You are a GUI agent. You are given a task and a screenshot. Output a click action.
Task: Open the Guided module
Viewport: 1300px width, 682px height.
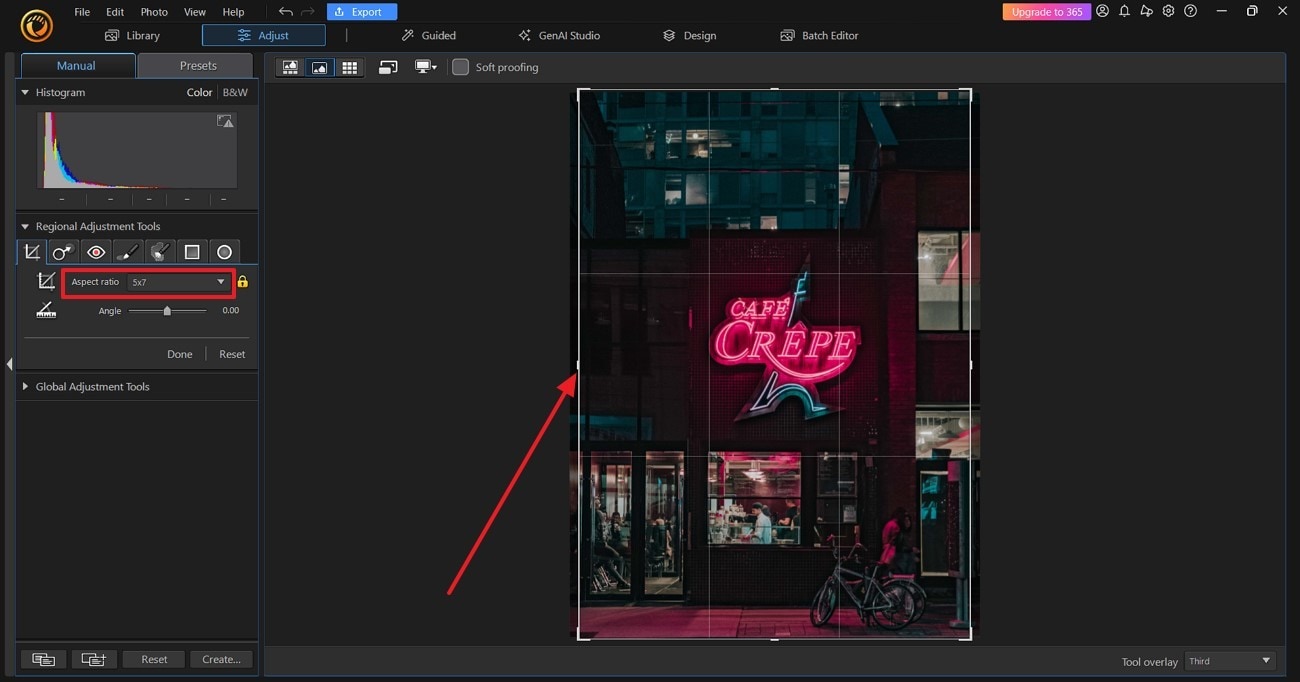[x=429, y=35]
